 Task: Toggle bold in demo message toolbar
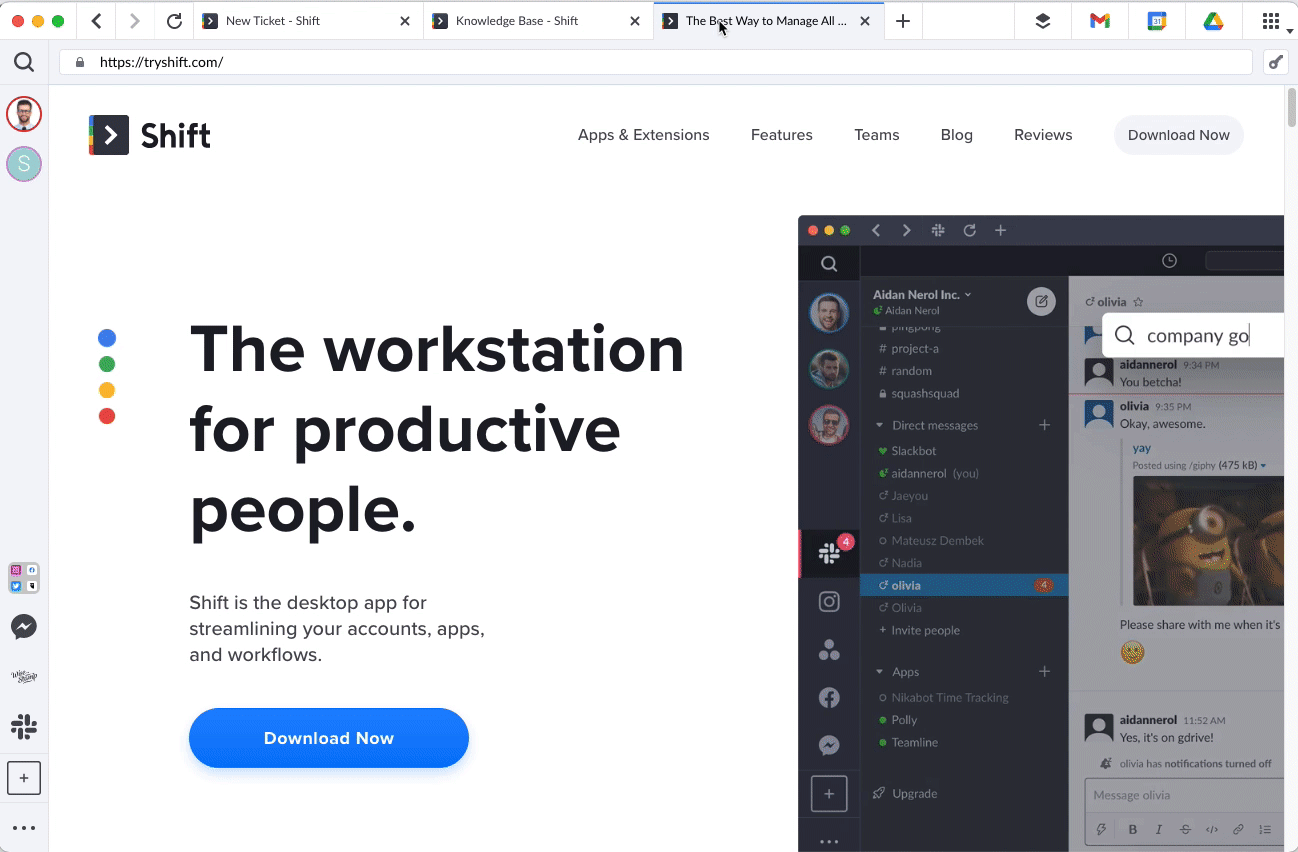(x=1133, y=829)
